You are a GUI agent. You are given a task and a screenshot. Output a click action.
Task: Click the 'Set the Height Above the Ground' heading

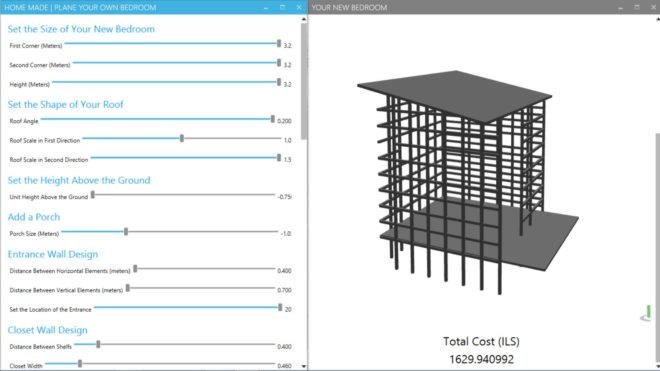79,180
